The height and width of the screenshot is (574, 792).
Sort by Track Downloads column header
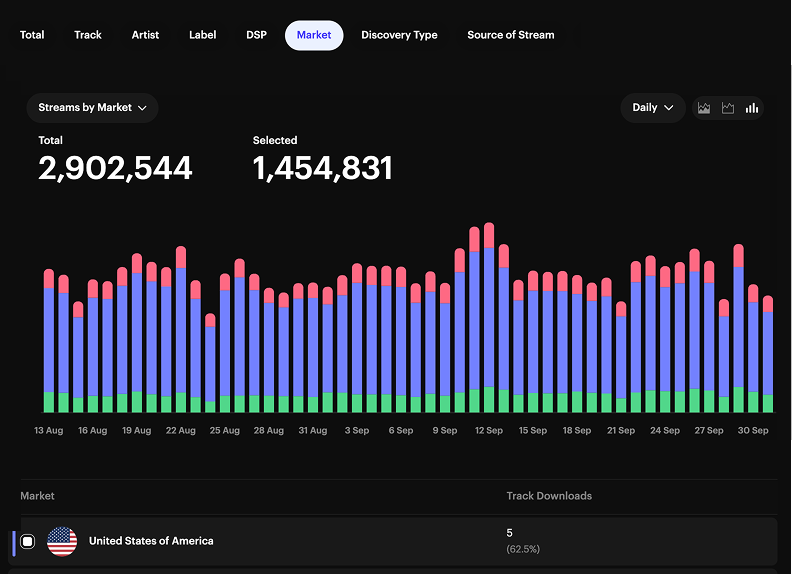click(549, 496)
